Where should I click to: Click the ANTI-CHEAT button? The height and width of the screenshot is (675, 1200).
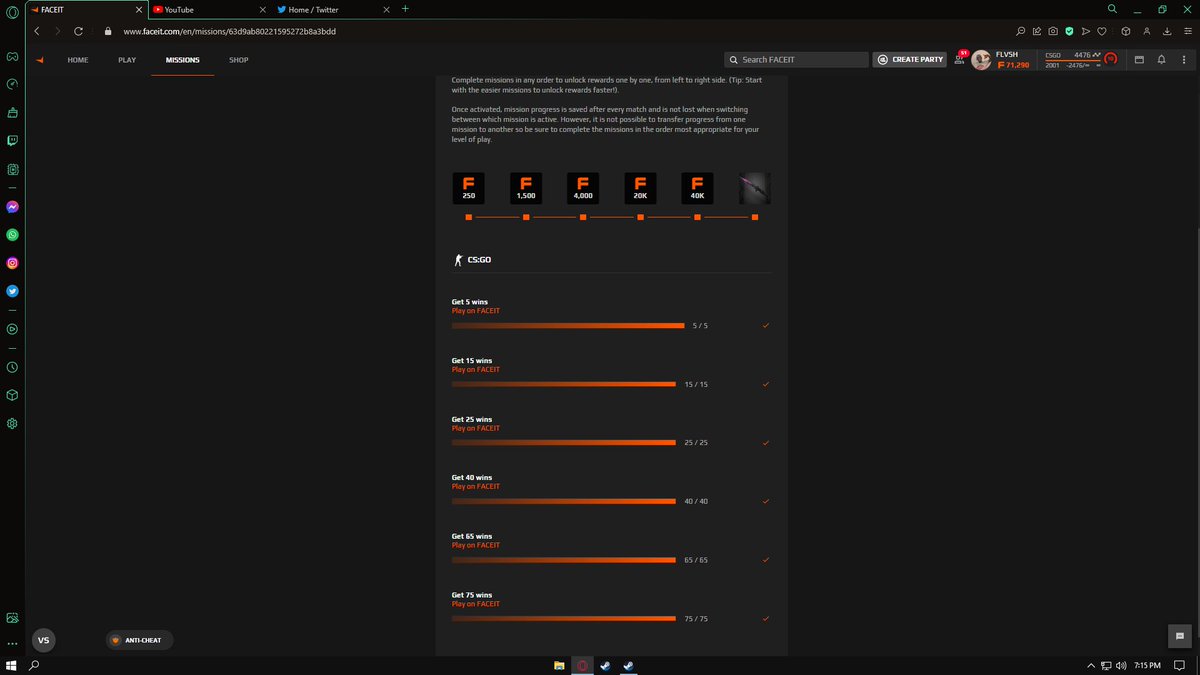[x=139, y=640]
